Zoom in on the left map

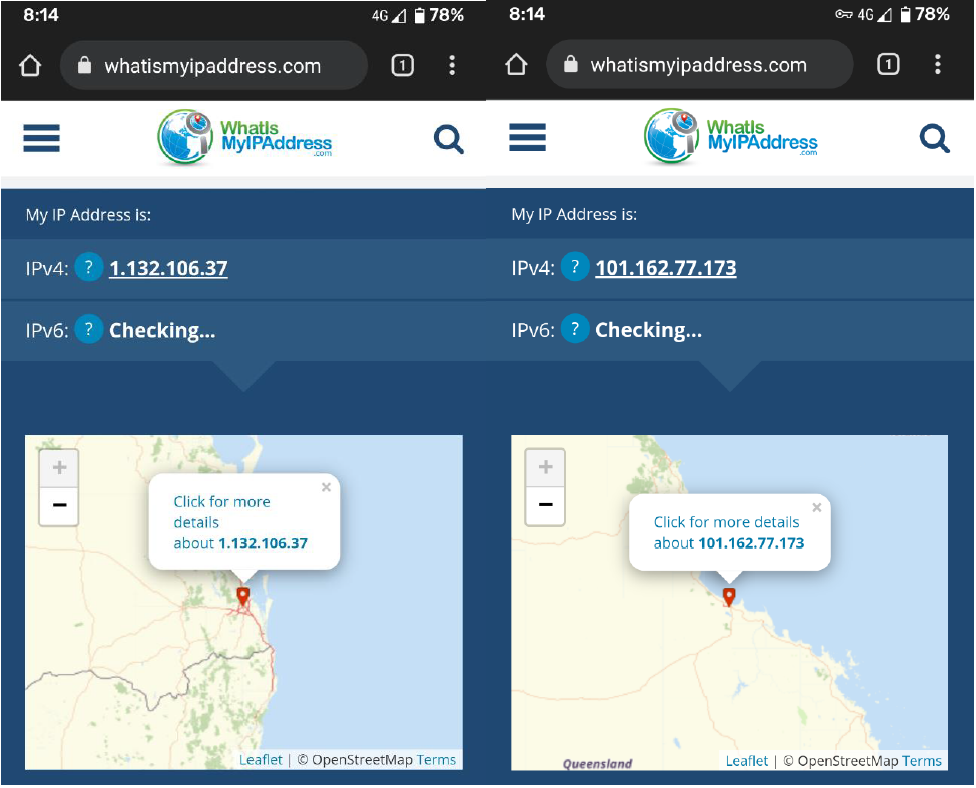click(x=59, y=467)
